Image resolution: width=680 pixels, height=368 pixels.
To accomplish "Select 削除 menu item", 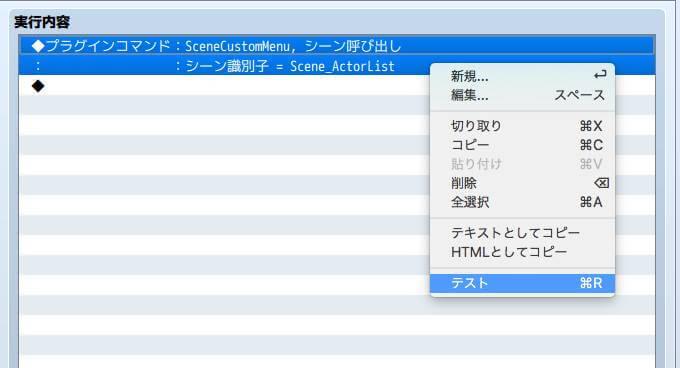I will click(x=522, y=183).
